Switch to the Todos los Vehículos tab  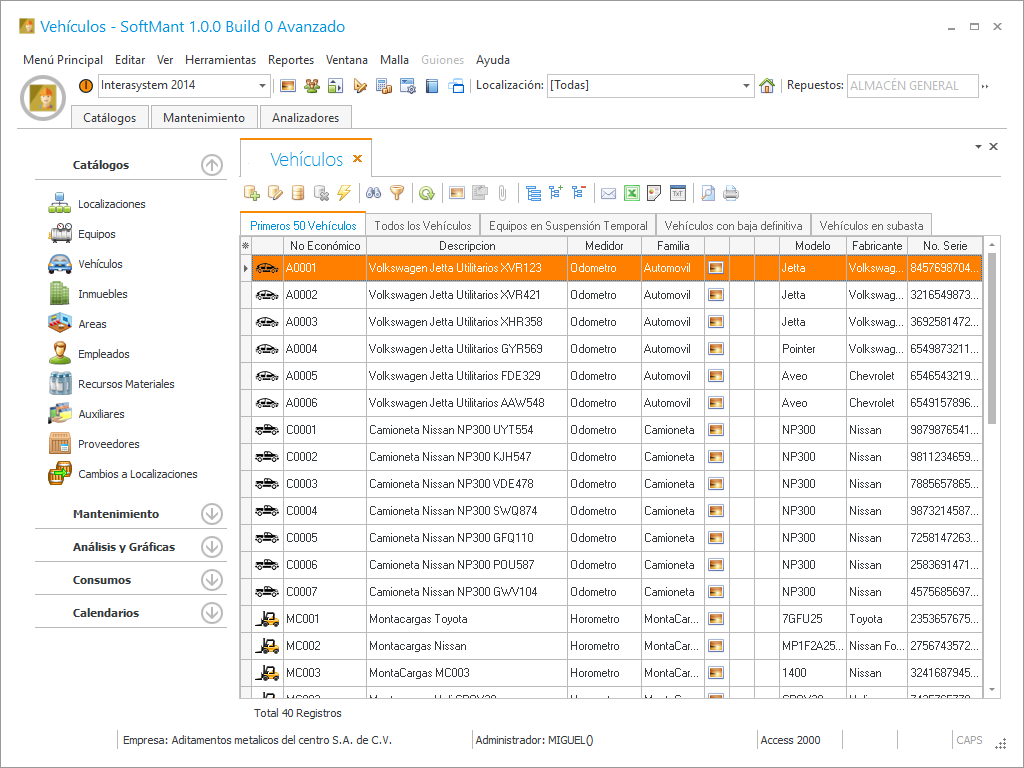click(x=422, y=225)
